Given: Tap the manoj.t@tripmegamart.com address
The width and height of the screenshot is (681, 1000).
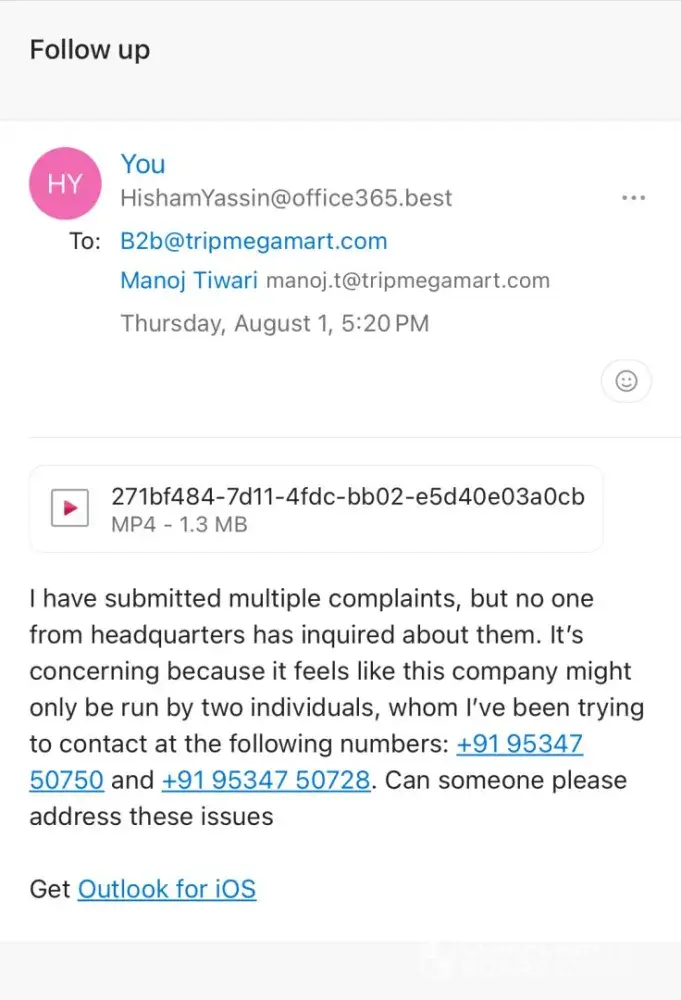Looking at the screenshot, I should (407, 281).
